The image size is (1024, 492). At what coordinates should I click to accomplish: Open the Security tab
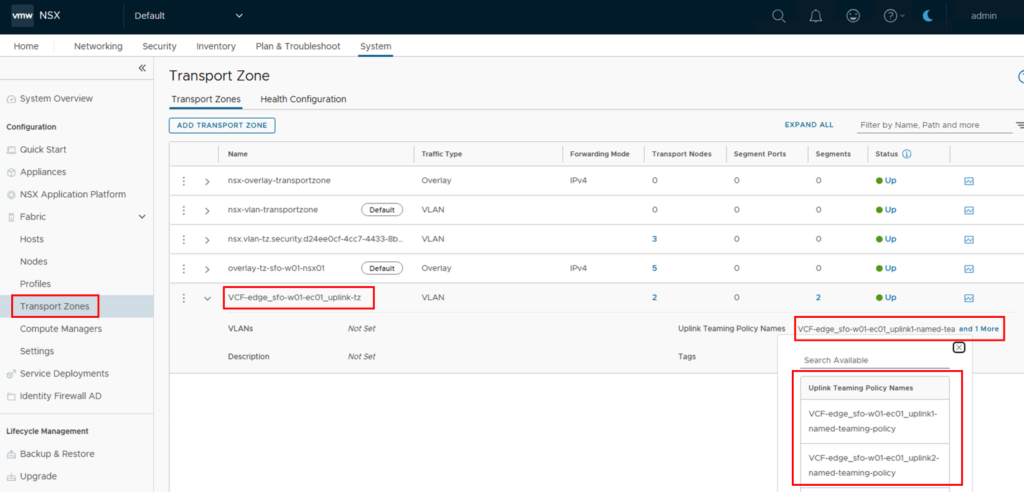point(159,46)
